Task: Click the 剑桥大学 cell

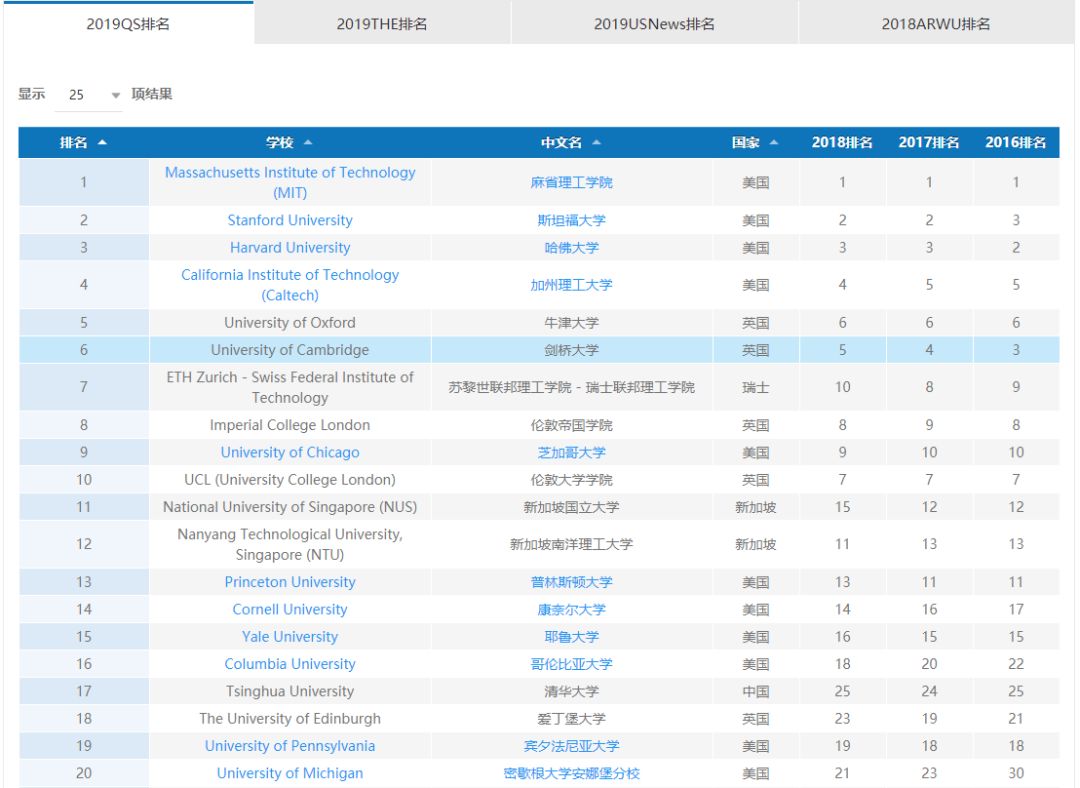Action: coord(572,350)
